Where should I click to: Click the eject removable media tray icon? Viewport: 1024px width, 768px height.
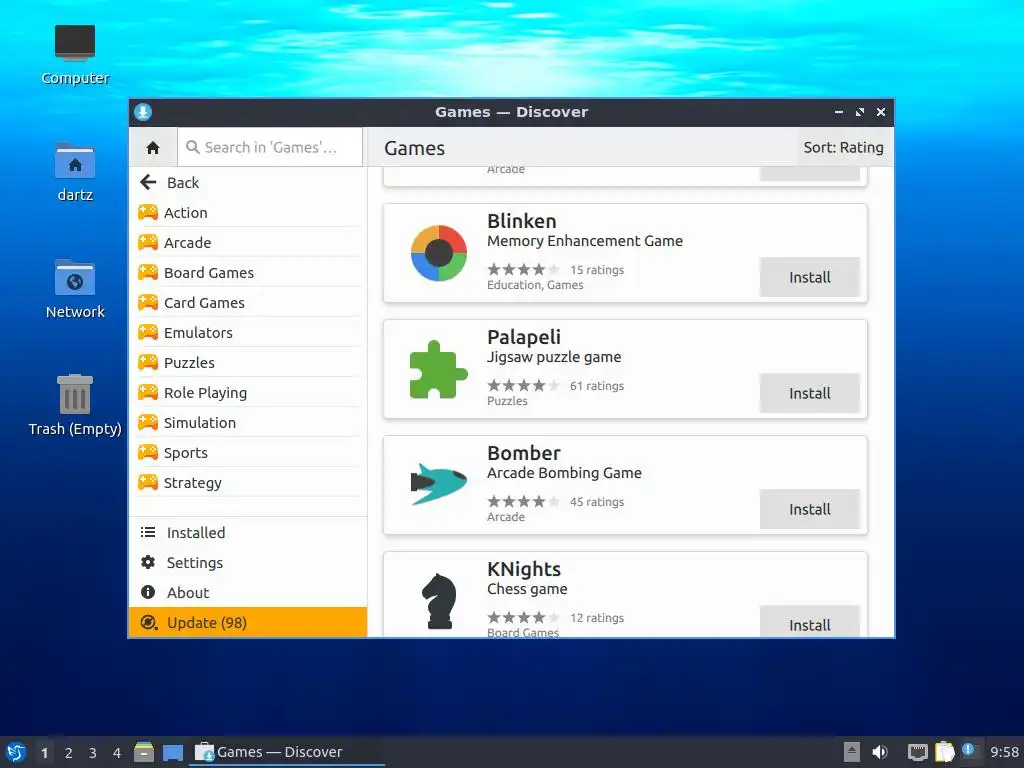pyautogui.click(x=852, y=752)
